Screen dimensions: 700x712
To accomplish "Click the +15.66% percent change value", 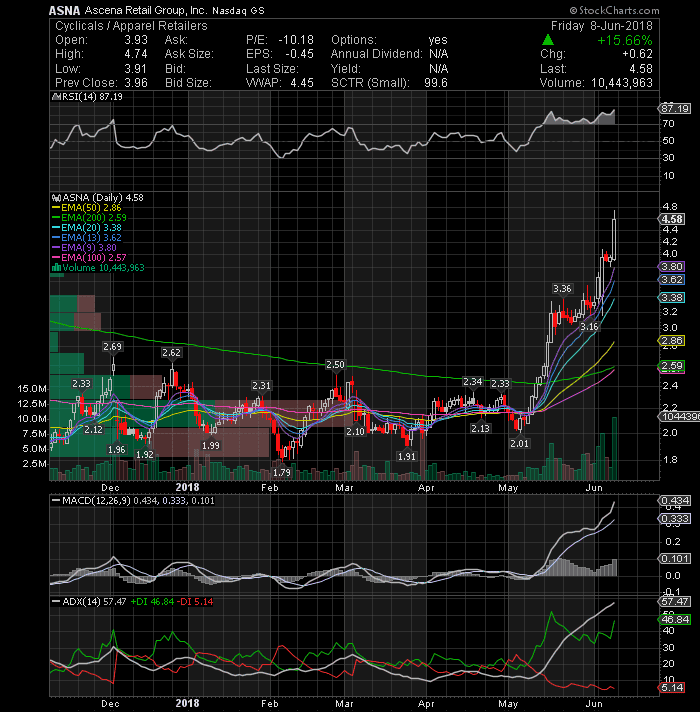I will coord(625,40).
